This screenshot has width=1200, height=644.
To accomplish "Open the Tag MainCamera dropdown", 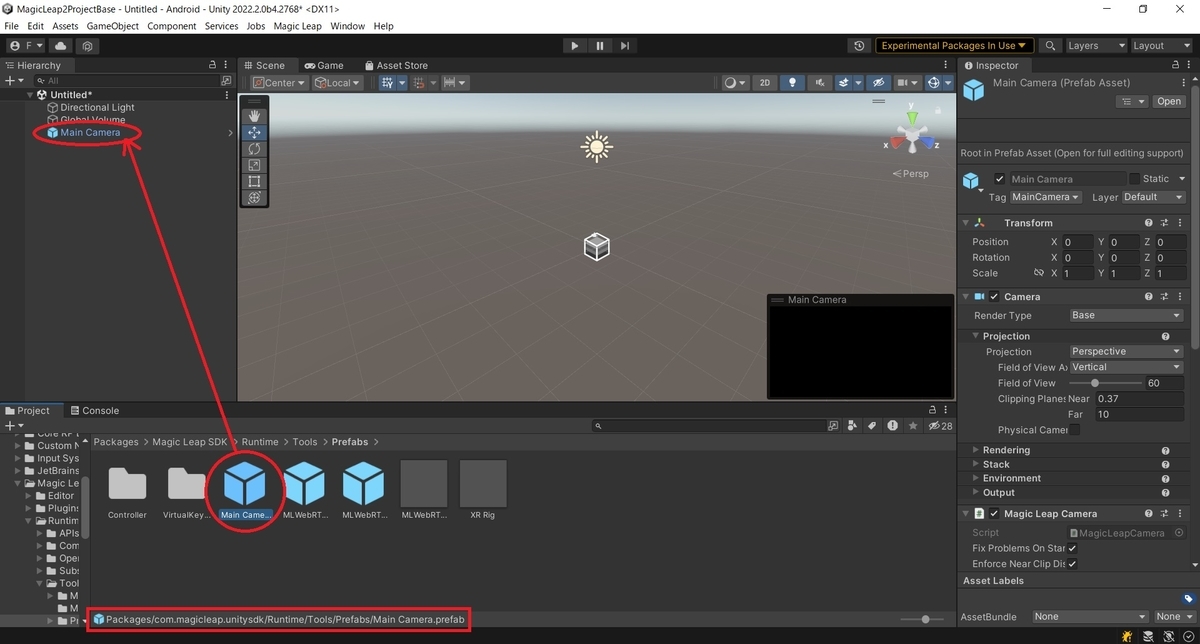I will pos(1047,197).
